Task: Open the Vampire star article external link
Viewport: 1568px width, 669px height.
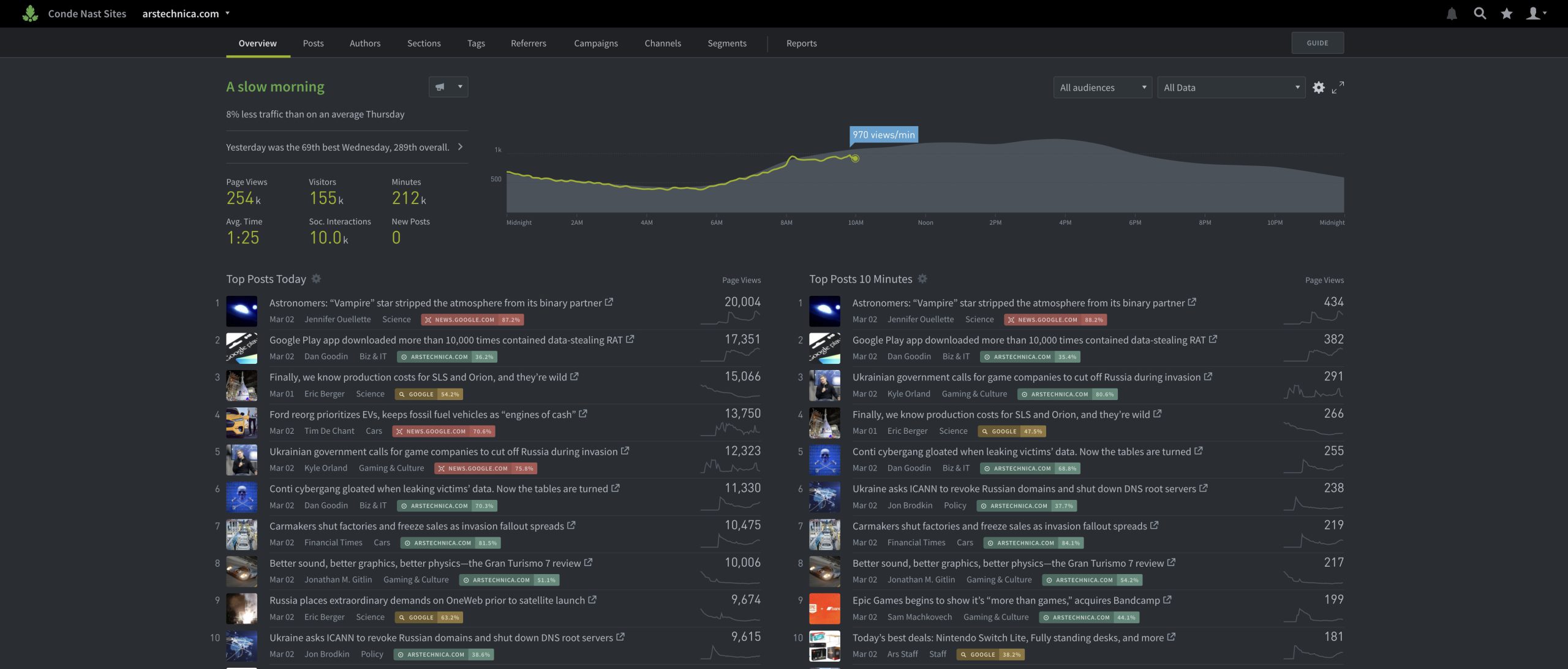Action: tap(608, 301)
